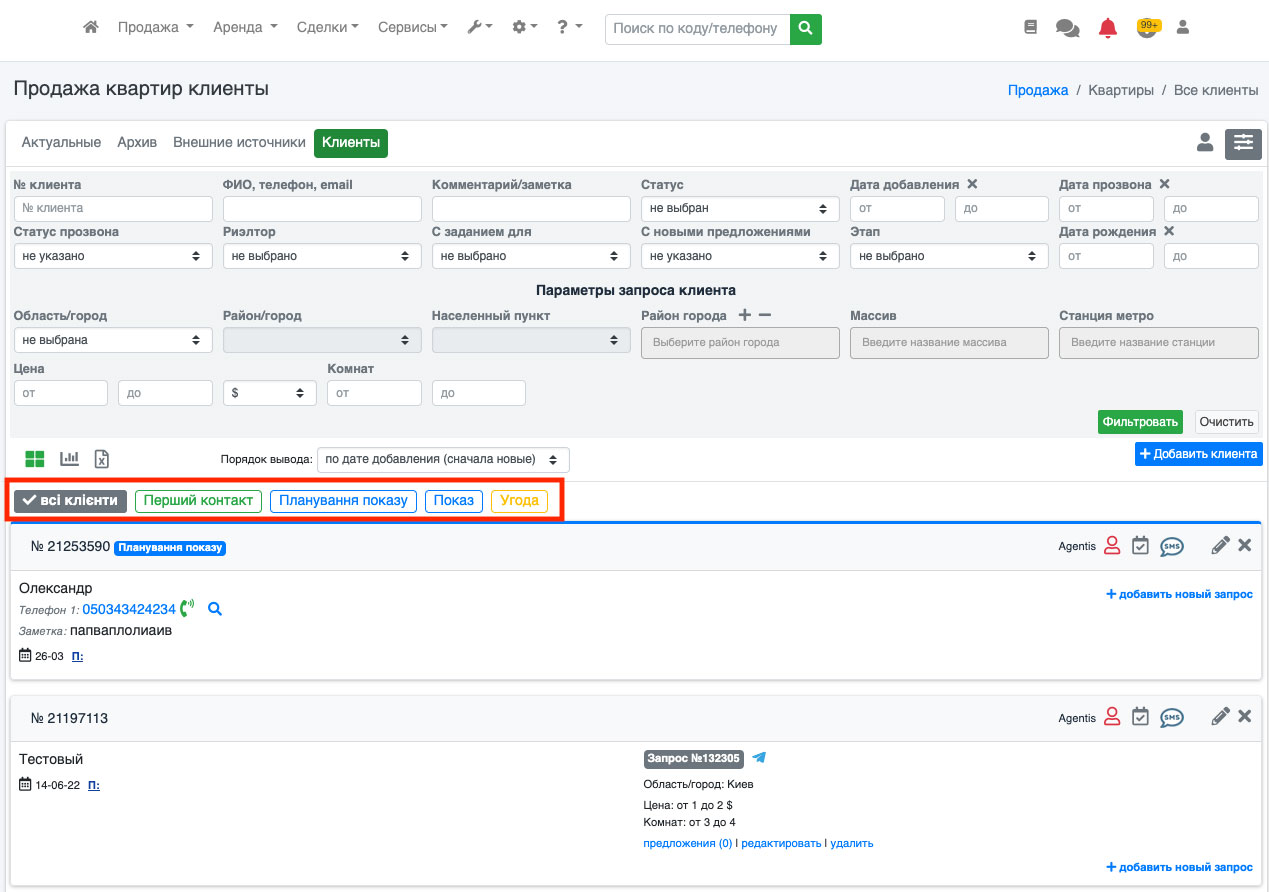Open the Статус dropdown
The image size is (1269, 892).
click(740, 208)
